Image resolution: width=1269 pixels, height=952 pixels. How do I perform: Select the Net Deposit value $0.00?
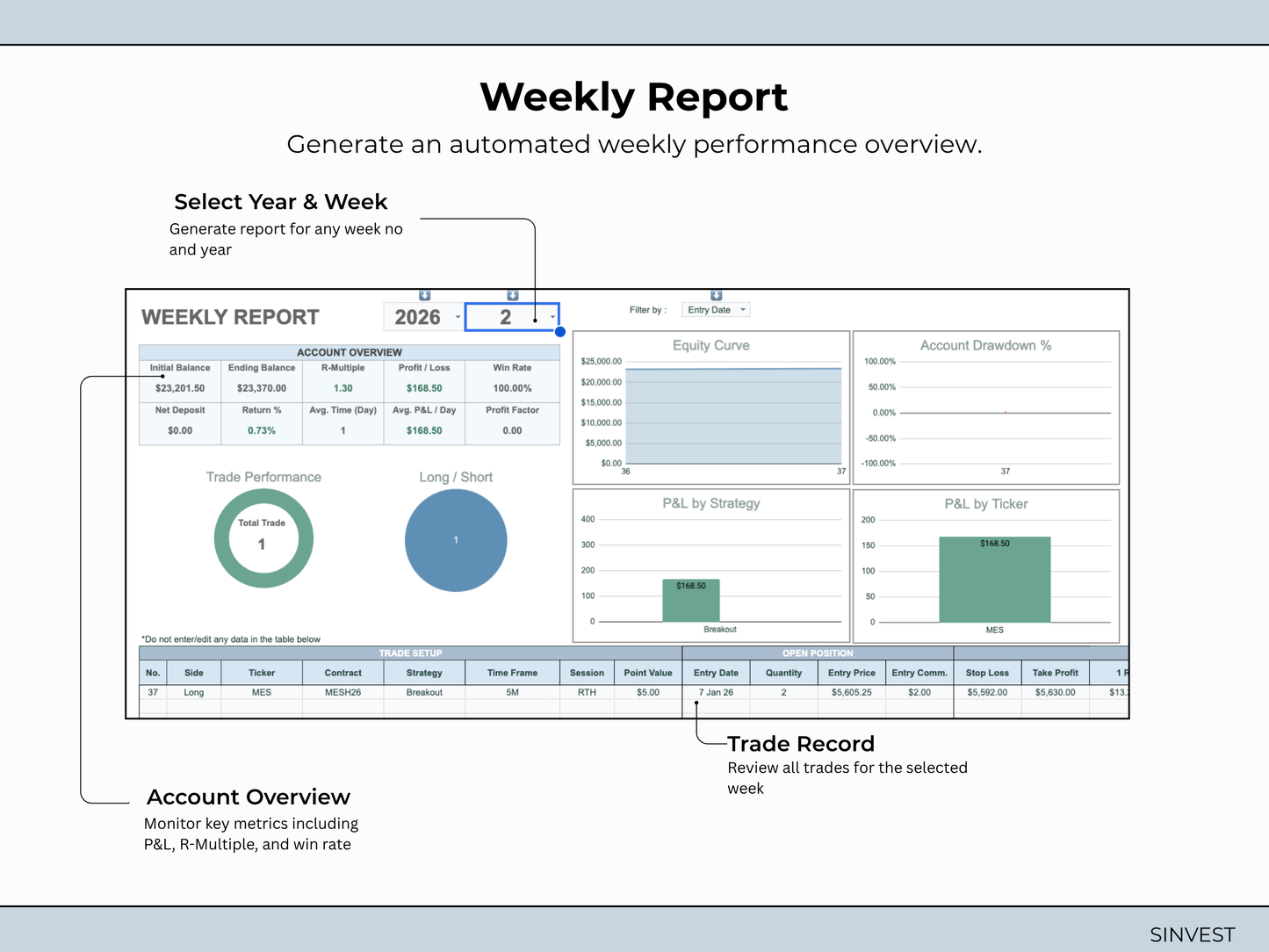pos(180,430)
